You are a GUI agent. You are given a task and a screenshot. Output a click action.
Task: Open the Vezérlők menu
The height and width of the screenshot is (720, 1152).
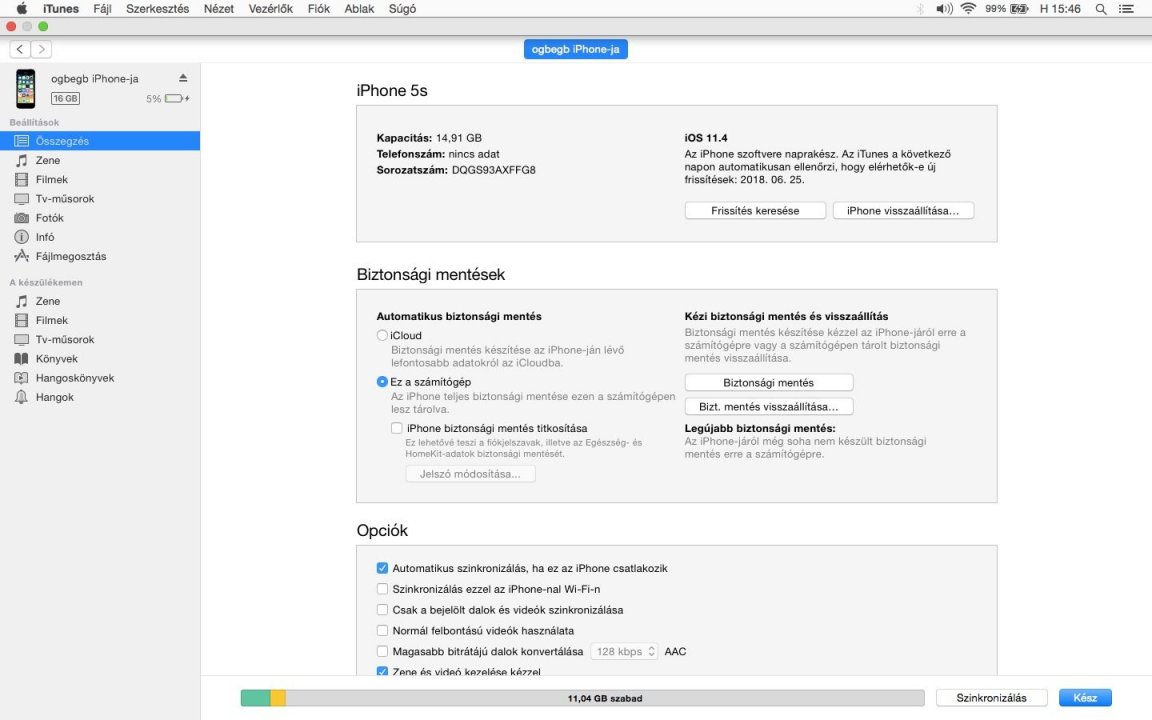coord(270,9)
